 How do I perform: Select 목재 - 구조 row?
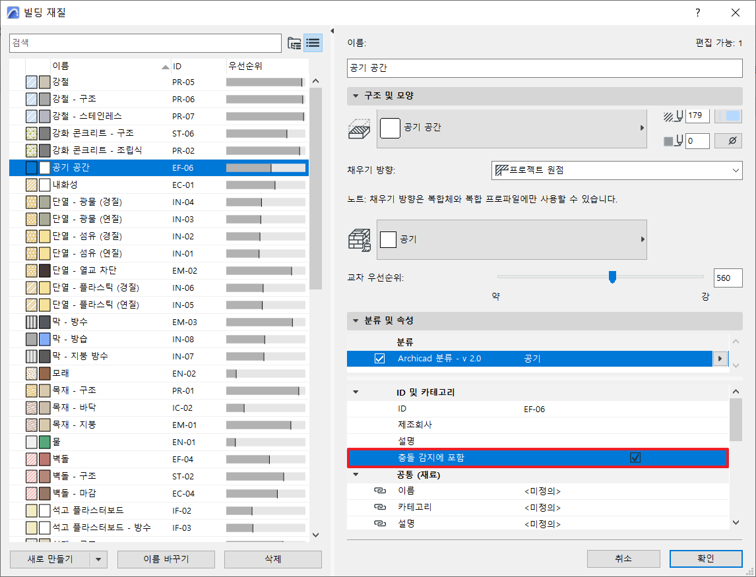[x=159, y=390]
